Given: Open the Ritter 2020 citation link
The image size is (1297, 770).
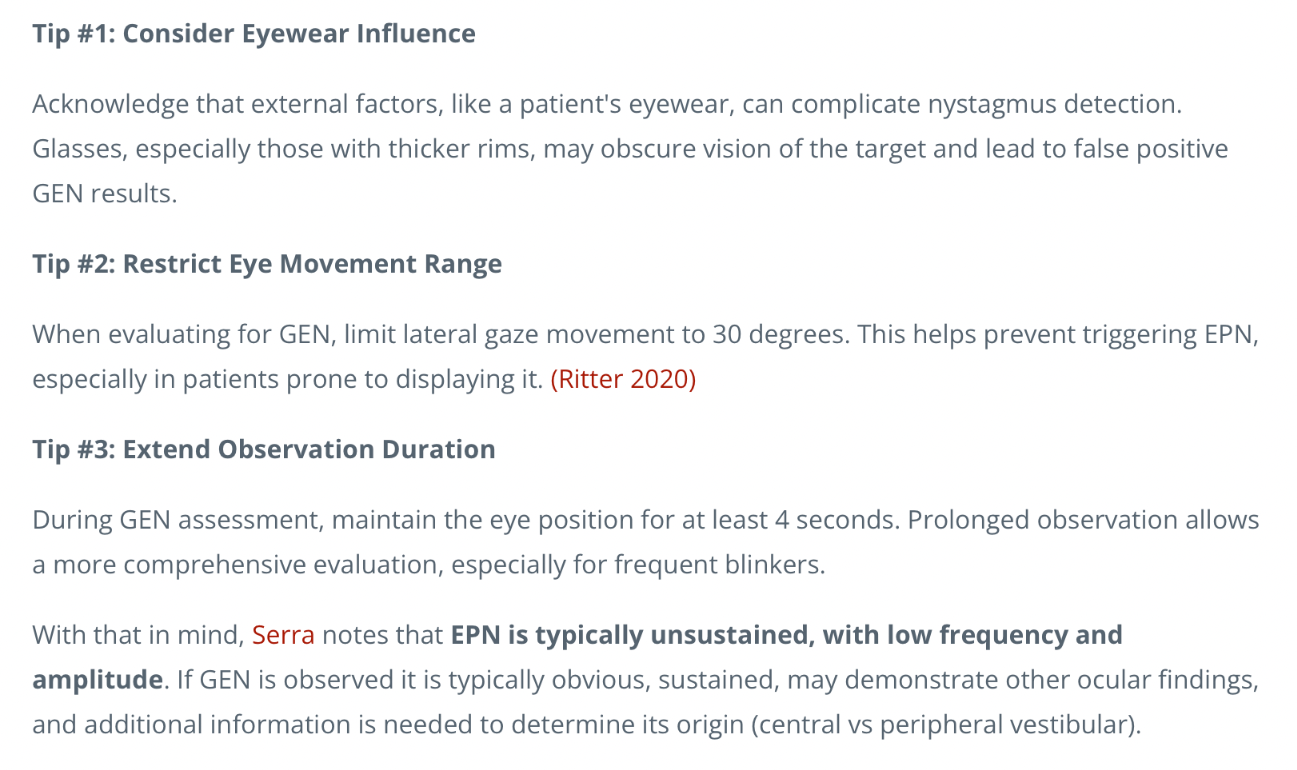Looking at the screenshot, I should (623, 380).
